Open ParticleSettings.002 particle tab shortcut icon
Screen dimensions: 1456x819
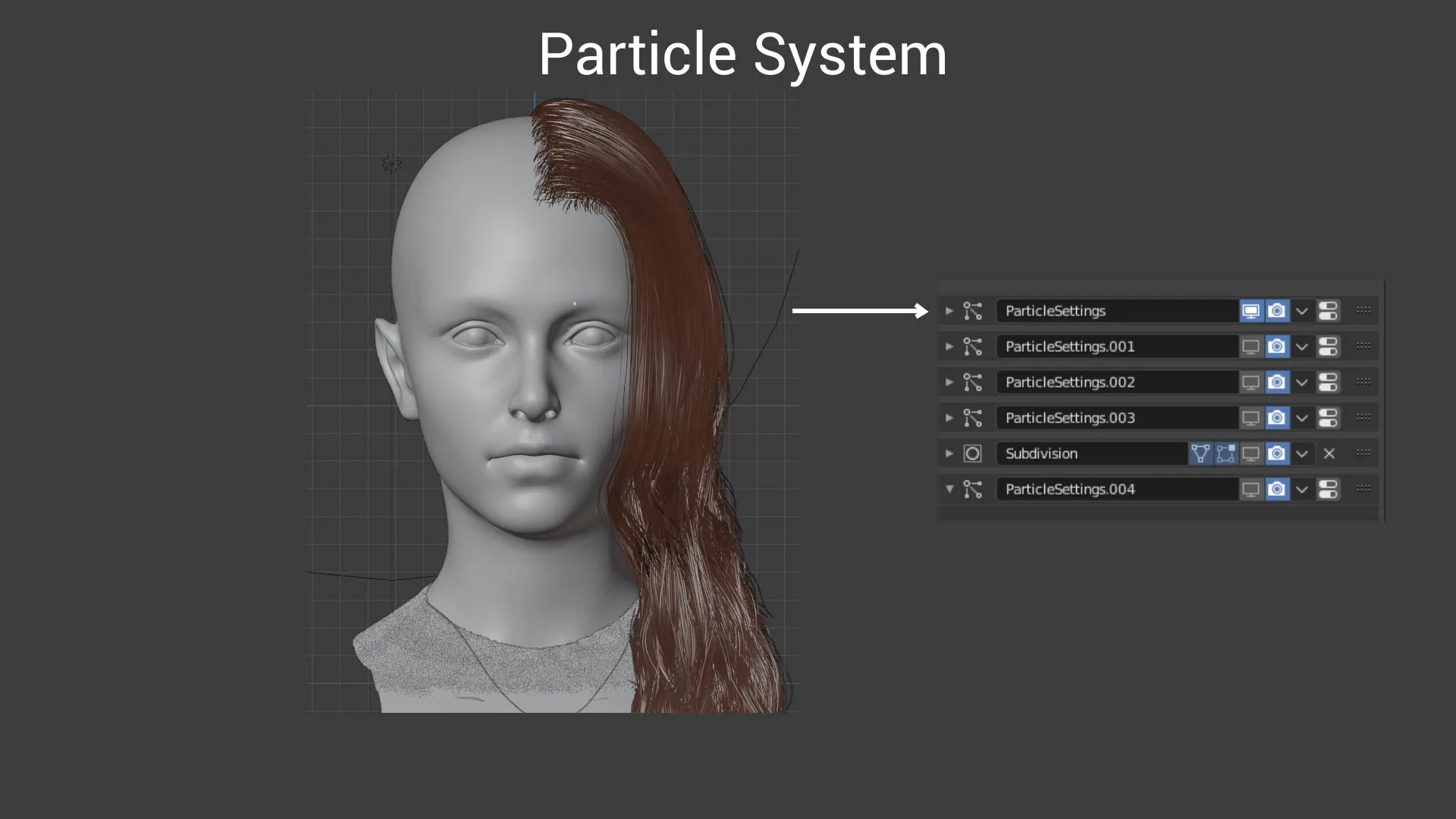click(x=1328, y=382)
